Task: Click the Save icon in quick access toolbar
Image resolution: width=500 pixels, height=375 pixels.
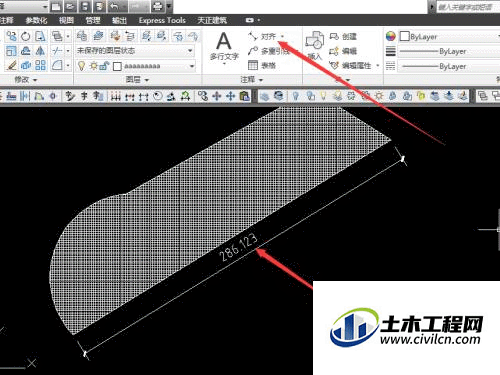Action: tap(85, 6)
